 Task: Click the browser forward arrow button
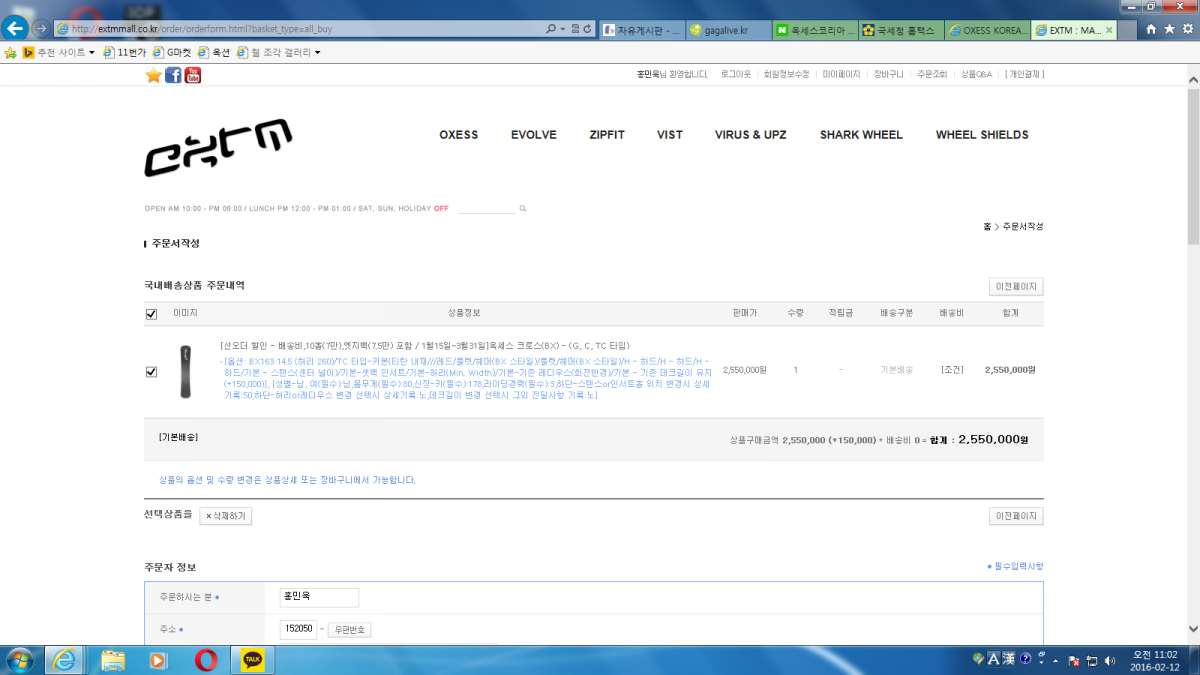click(x=41, y=28)
